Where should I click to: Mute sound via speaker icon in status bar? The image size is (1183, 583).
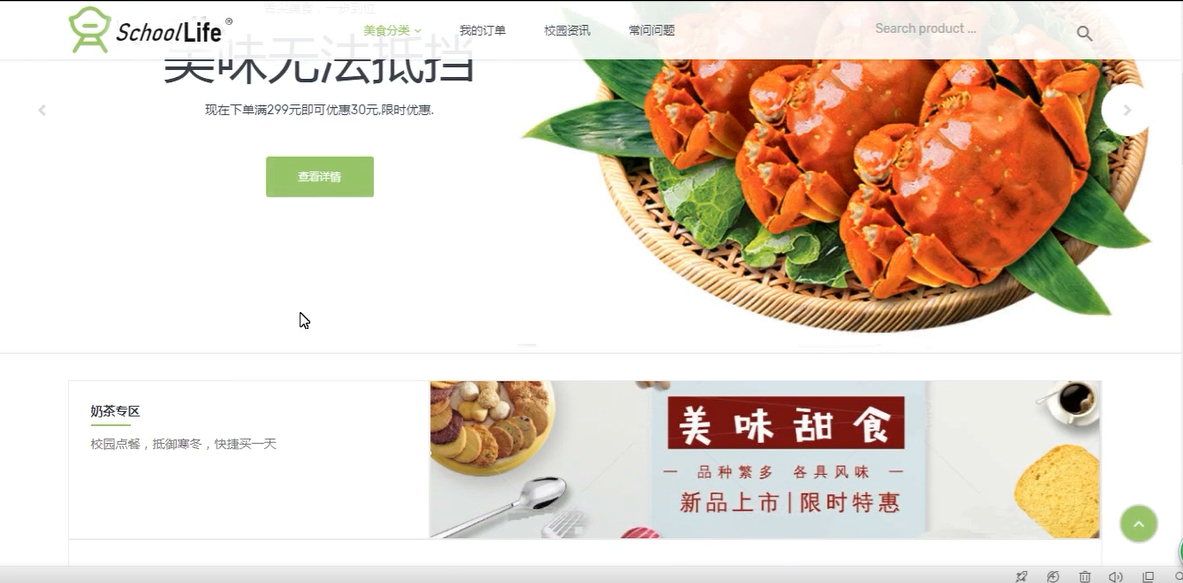coord(1116,576)
